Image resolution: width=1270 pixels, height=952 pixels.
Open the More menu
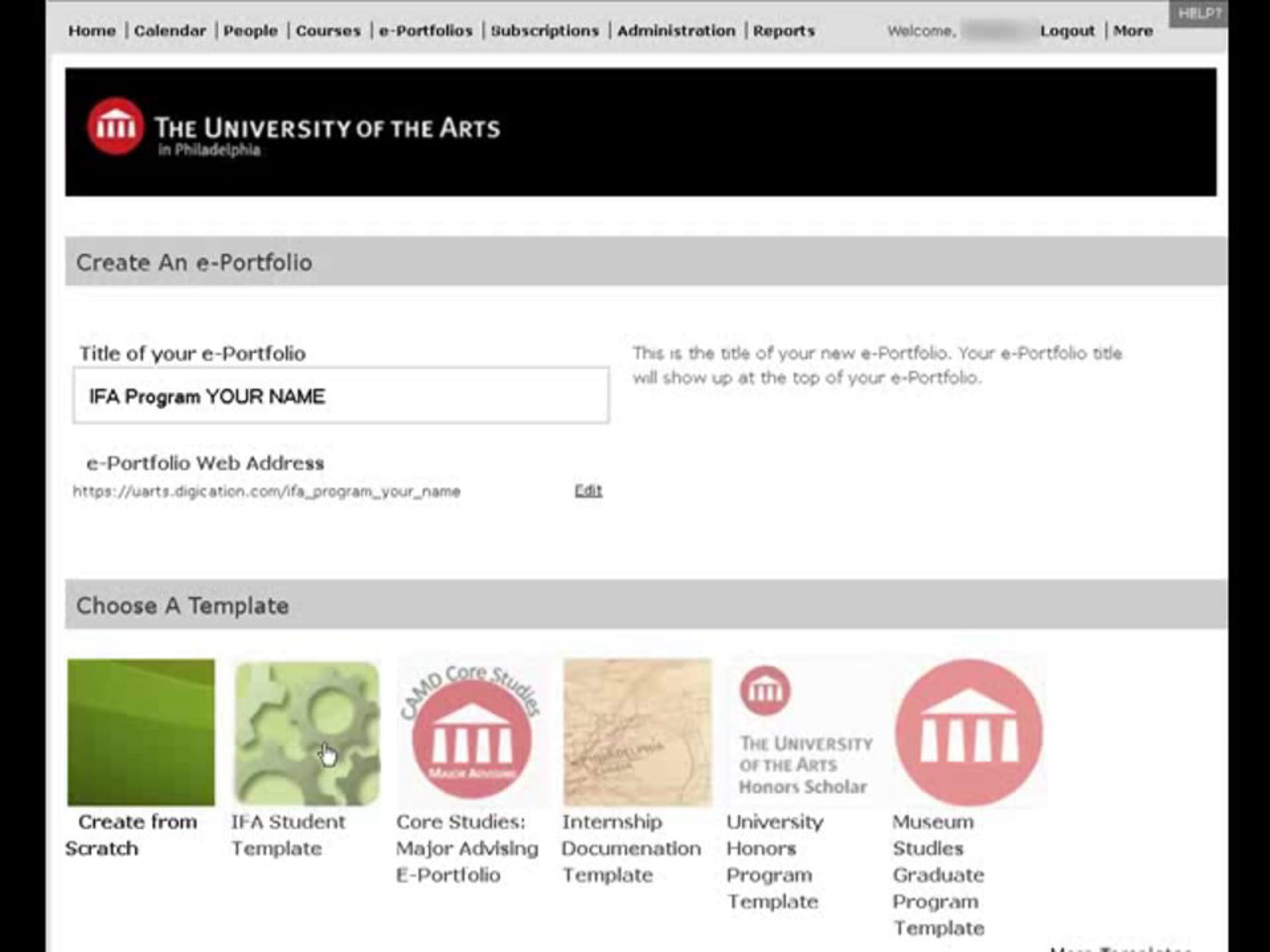[x=1133, y=31]
